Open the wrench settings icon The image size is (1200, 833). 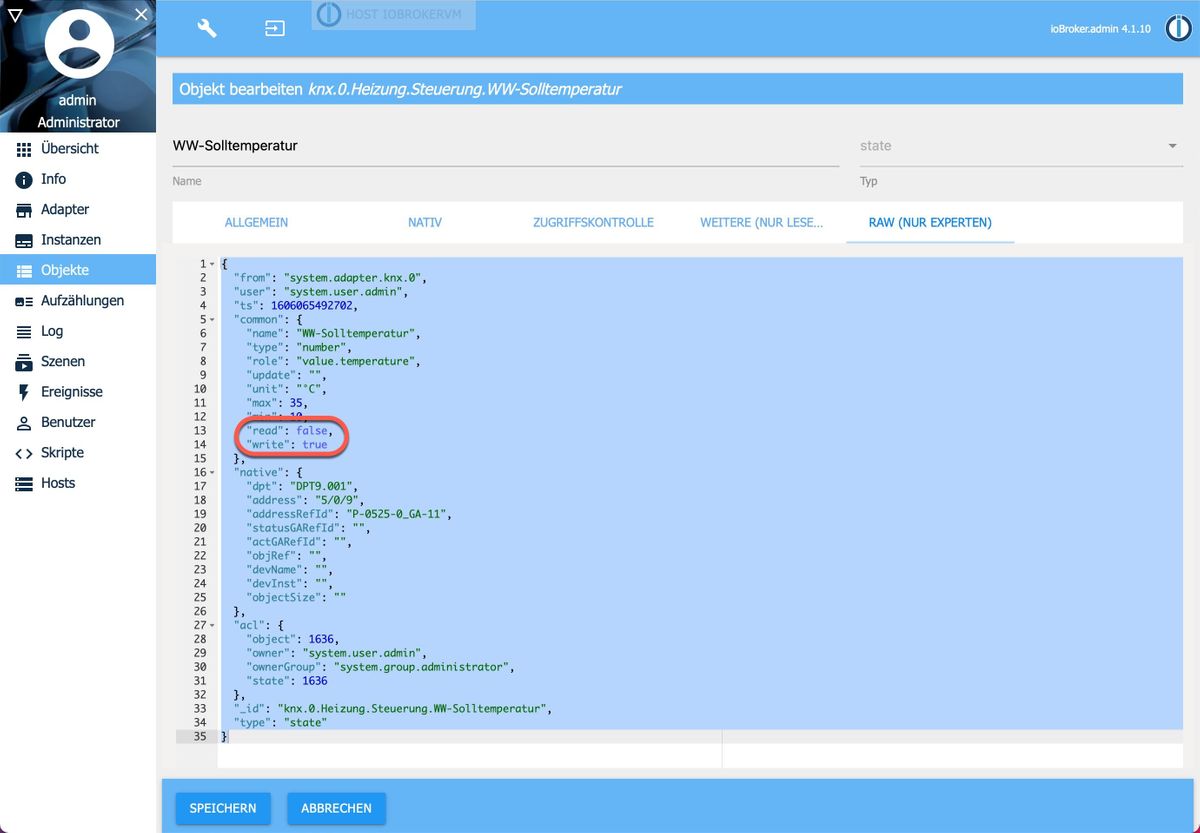(x=207, y=28)
